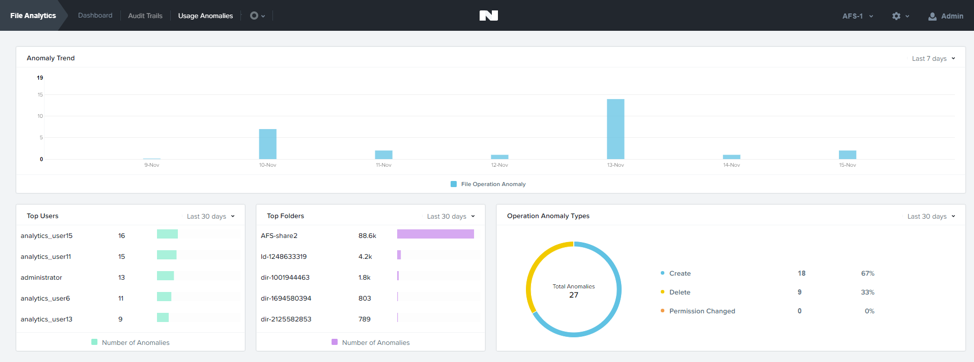Open the circle status dropdown icon
Image resolution: width=974 pixels, height=362 pixels.
coord(257,16)
